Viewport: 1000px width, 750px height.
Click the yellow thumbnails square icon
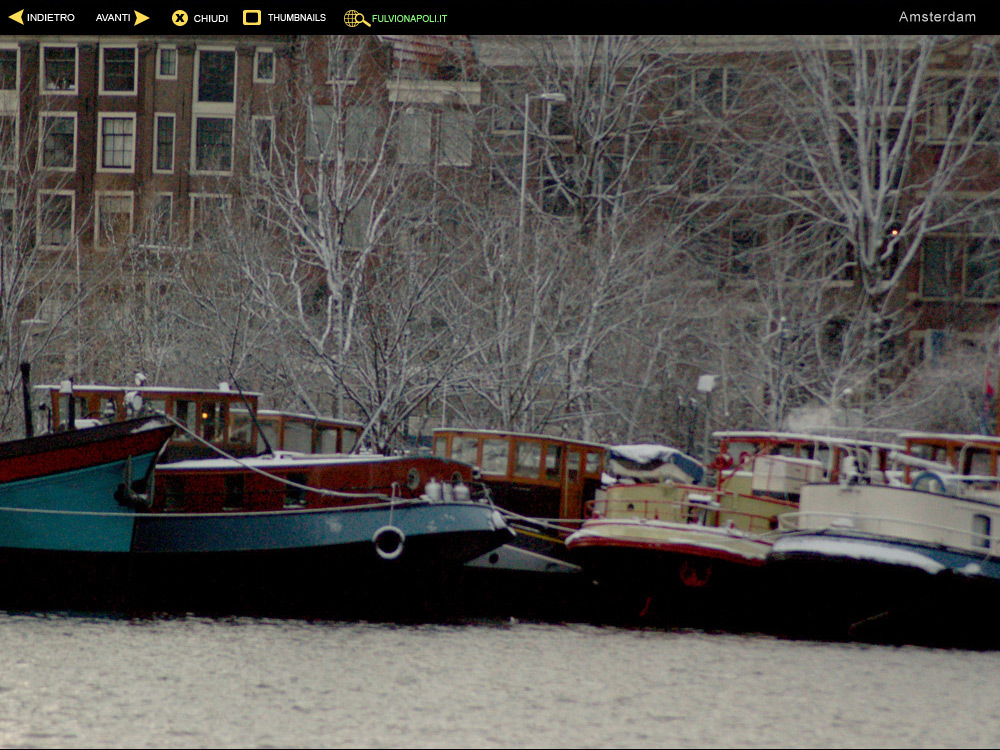tap(252, 17)
